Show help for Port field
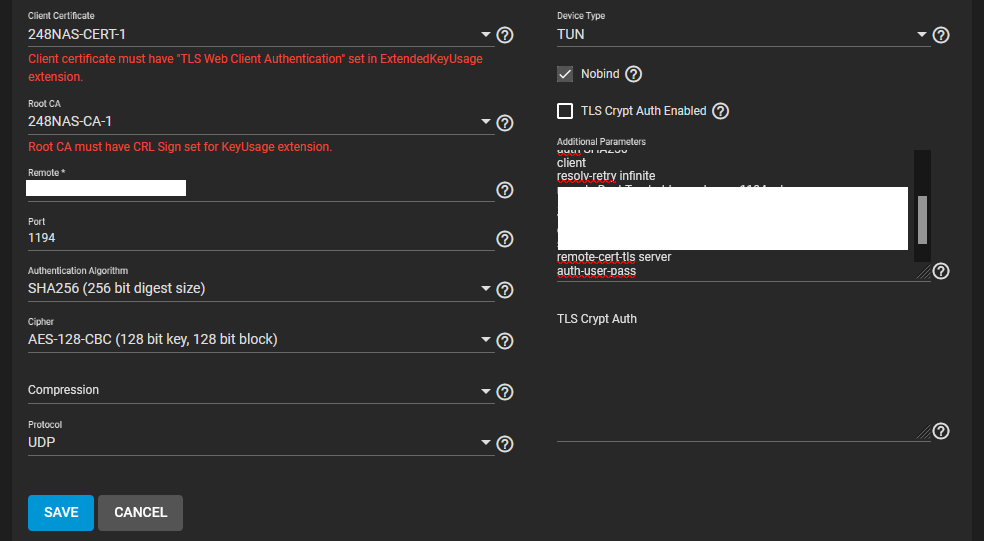The width and height of the screenshot is (984, 541). pos(505,239)
